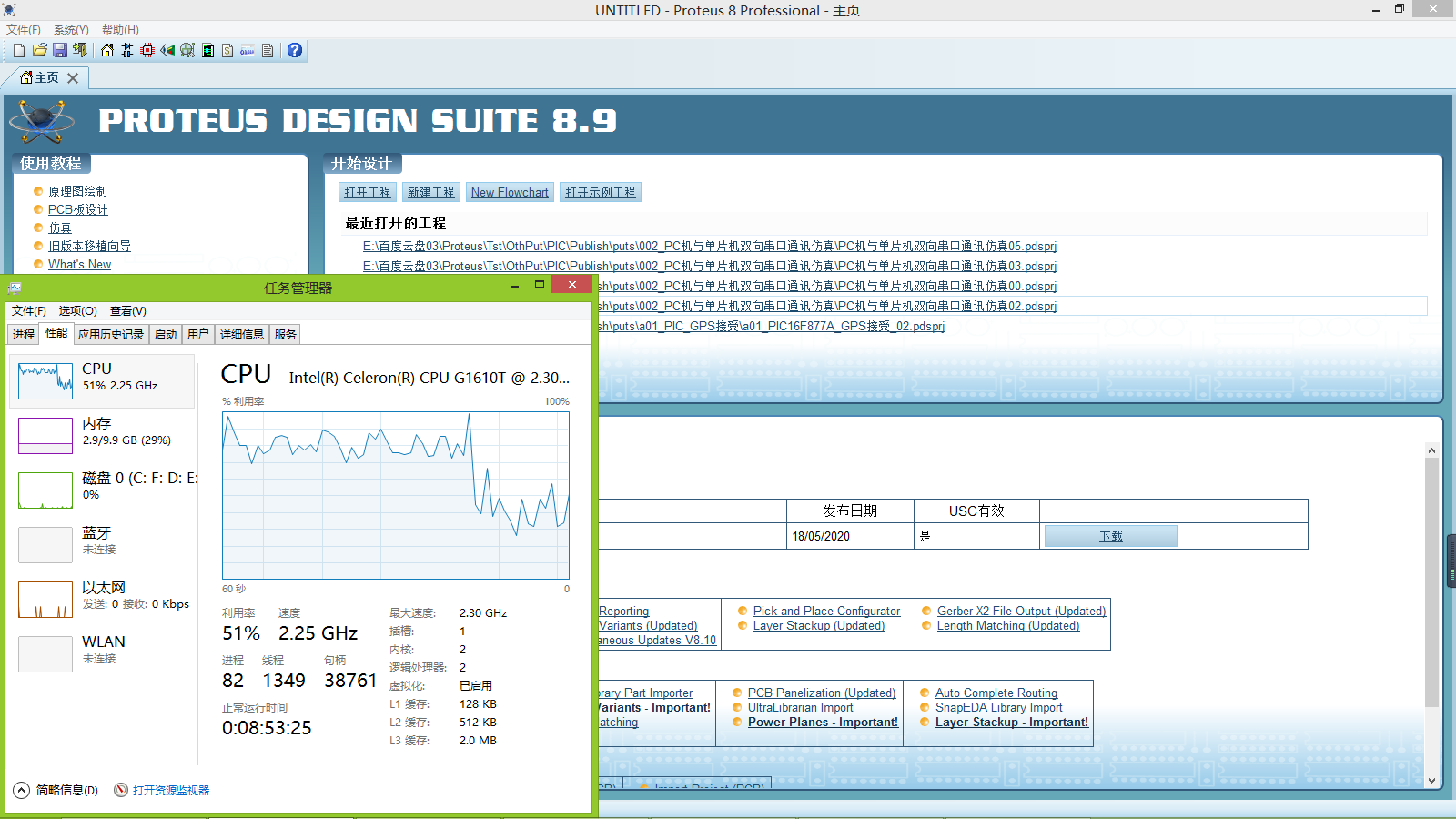Open 查看(V) menu in Task Manager
This screenshot has width=1456, height=819.
(x=128, y=311)
